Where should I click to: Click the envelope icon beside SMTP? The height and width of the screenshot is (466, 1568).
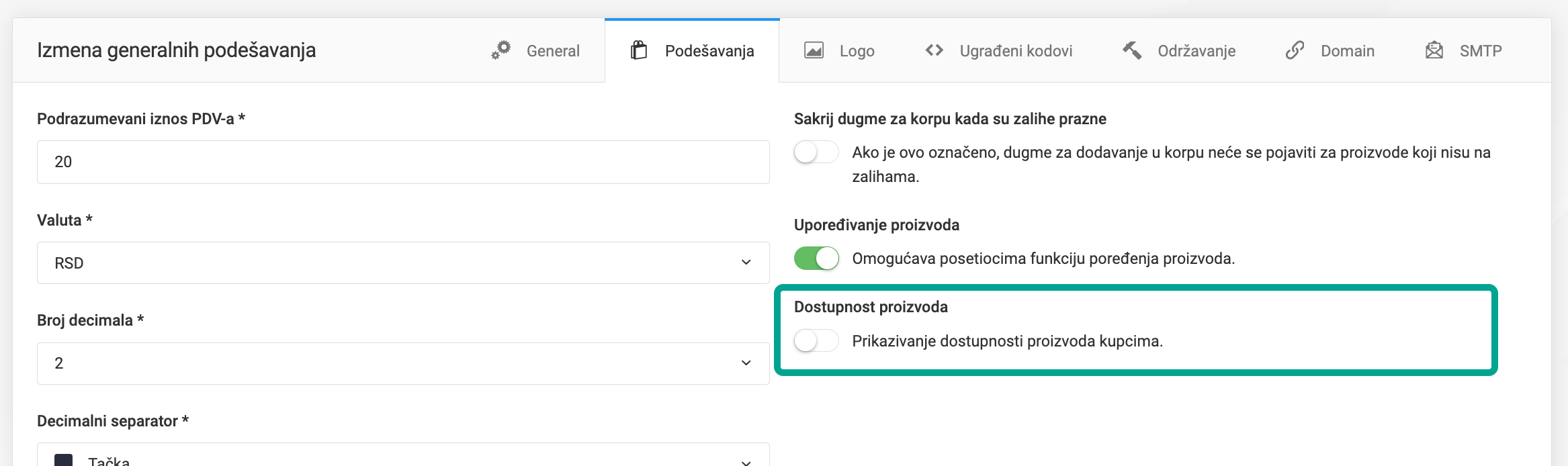tap(1434, 50)
